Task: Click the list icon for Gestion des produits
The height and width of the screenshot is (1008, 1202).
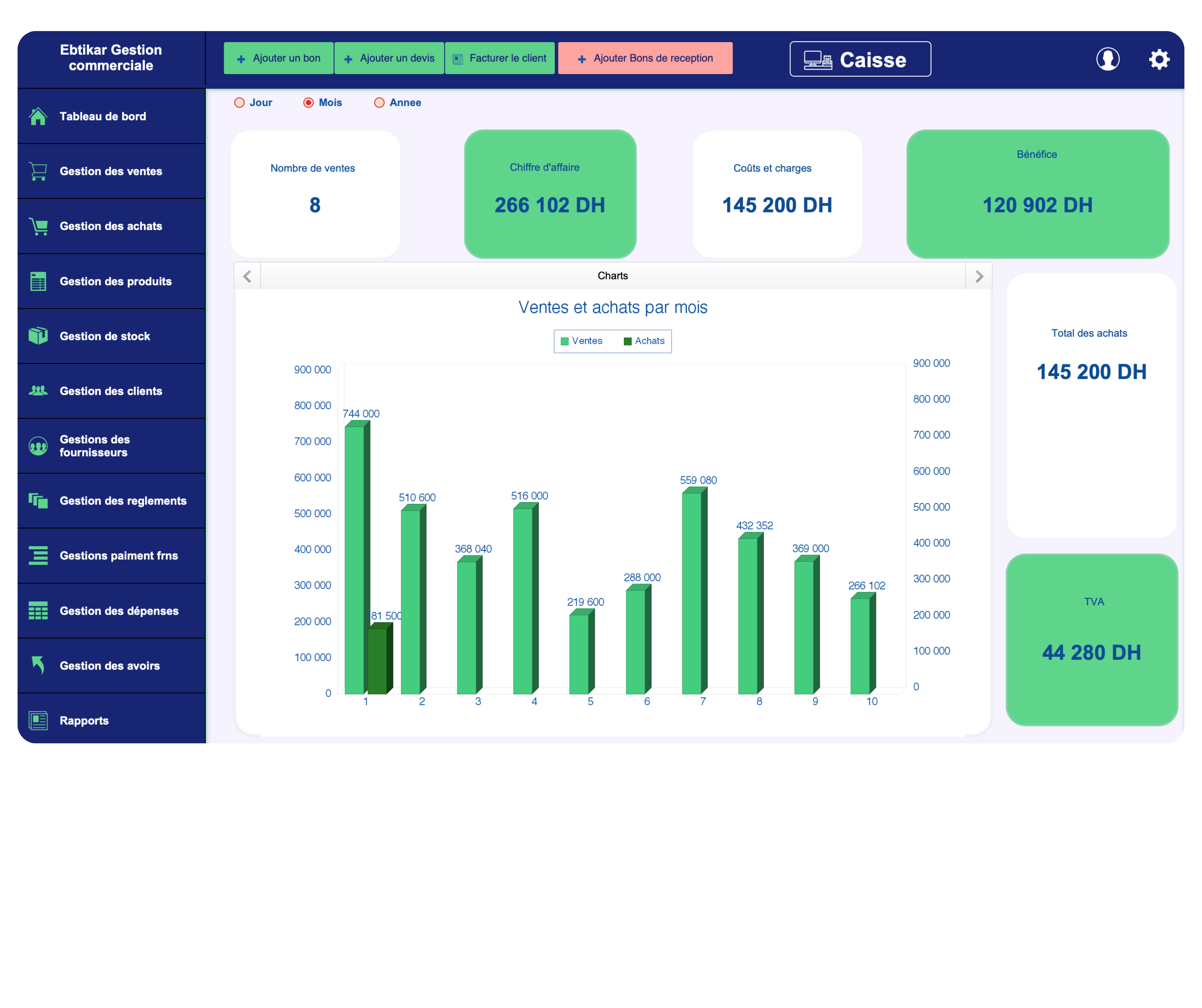Action: click(x=38, y=281)
